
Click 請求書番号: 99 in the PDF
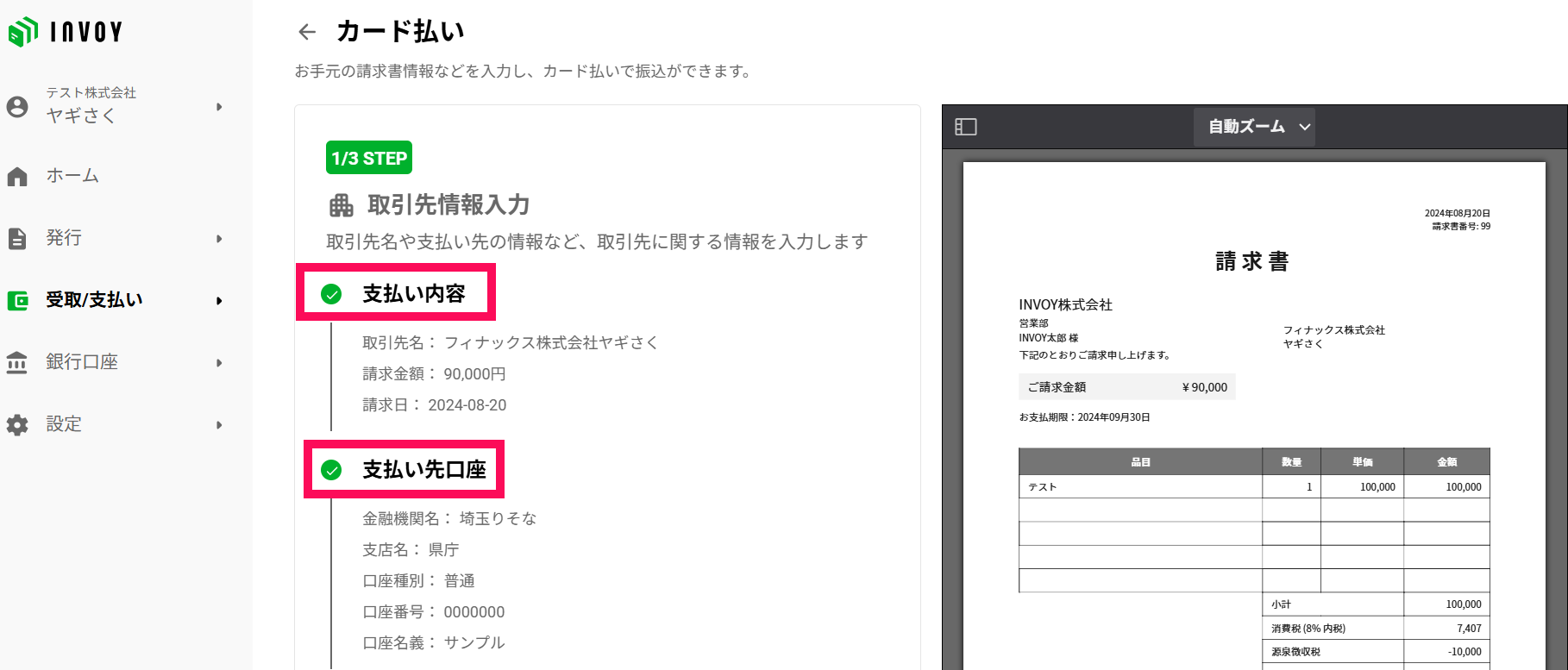click(x=1461, y=227)
